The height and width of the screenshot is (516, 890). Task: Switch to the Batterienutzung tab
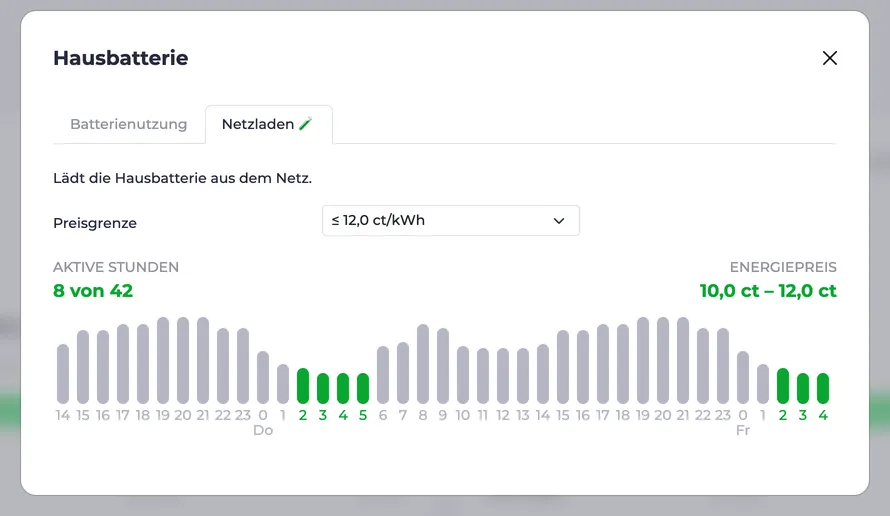(x=128, y=124)
